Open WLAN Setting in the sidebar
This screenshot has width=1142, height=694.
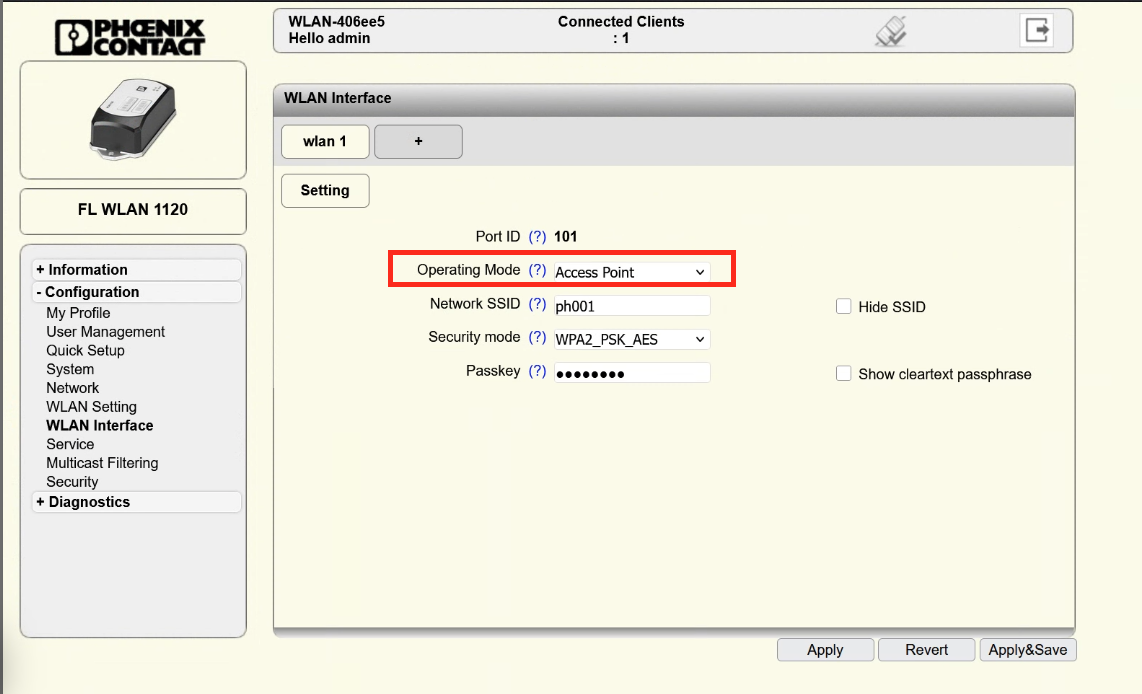(91, 407)
